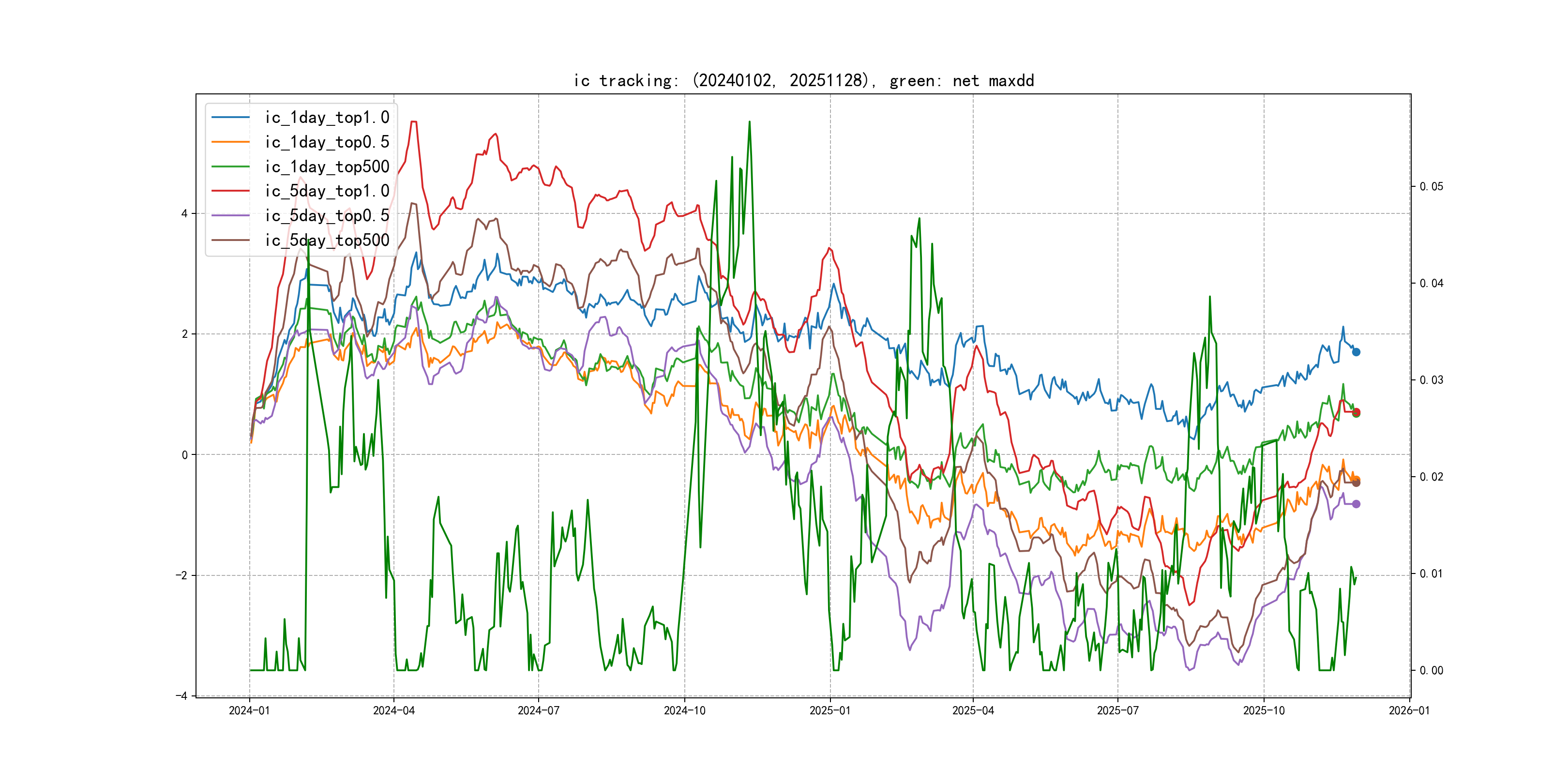1568x784 pixels.
Task: Click the ic_1day_top500 legend label
Action: click(x=327, y=167)
